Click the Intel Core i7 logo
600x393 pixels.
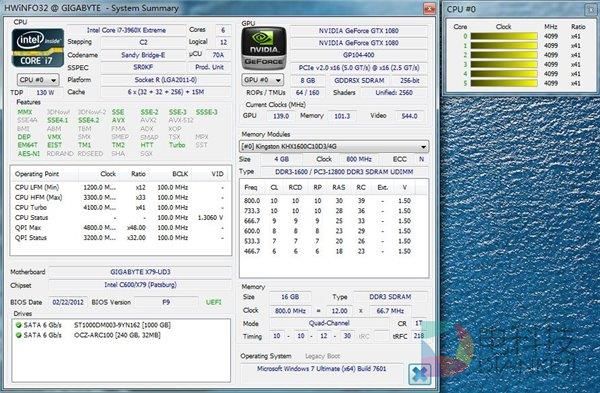point(38,48)
